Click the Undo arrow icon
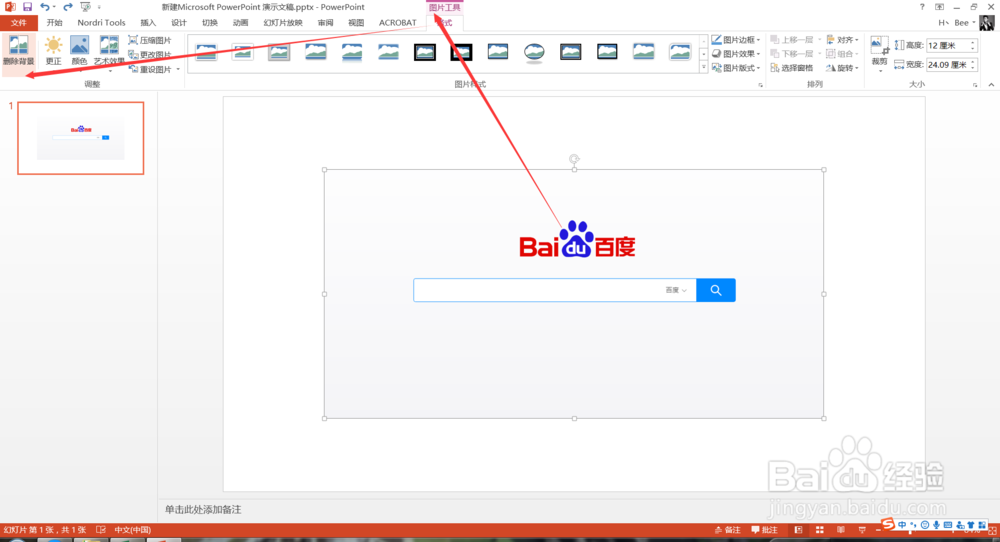 [45, 7]
